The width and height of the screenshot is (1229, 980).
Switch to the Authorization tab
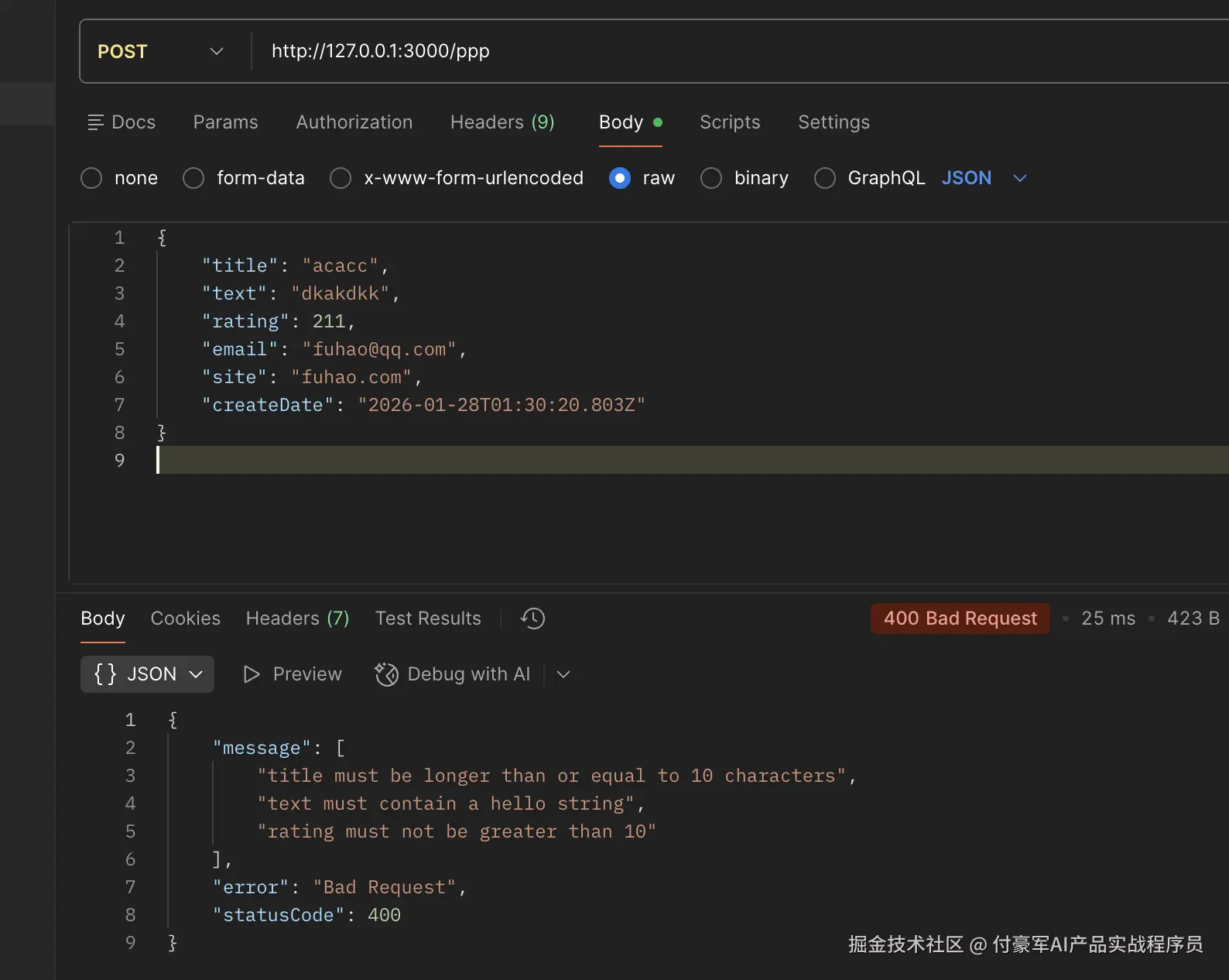354,122
